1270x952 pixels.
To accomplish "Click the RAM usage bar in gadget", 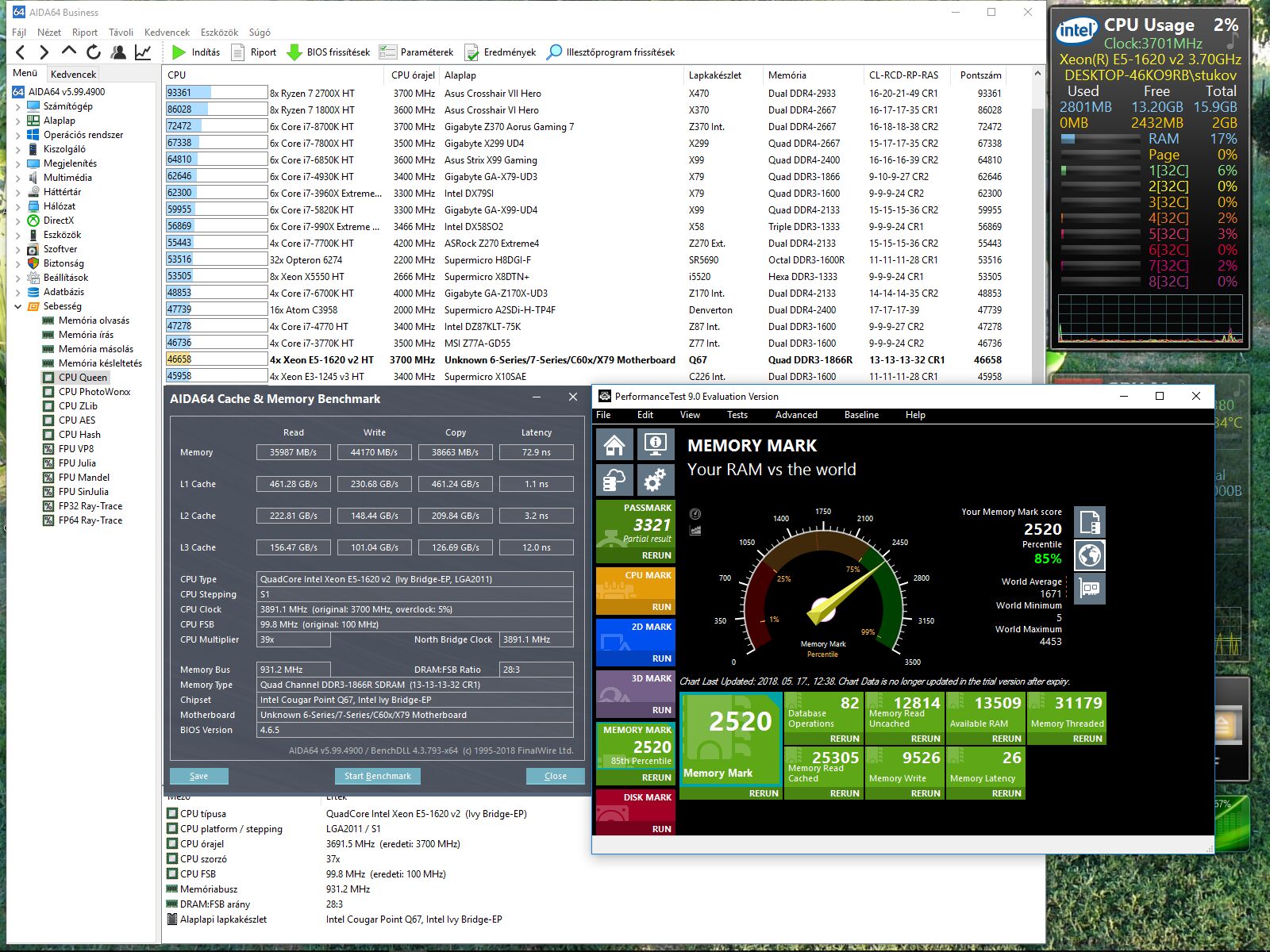I will click(1100, 139).
